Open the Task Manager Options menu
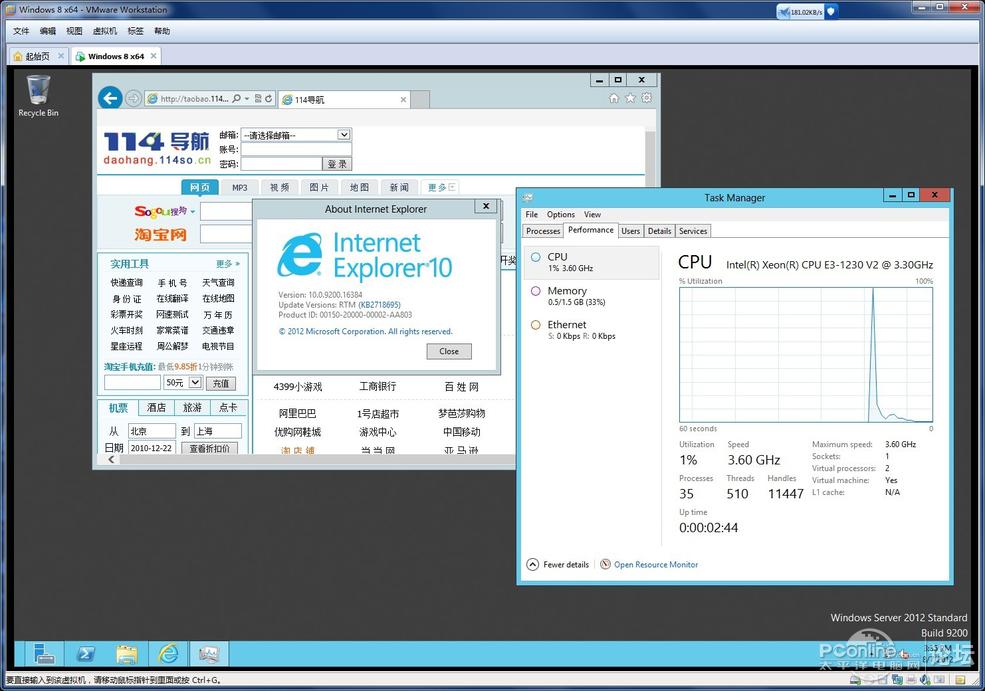The image size is (985, 691). [560, 214]
